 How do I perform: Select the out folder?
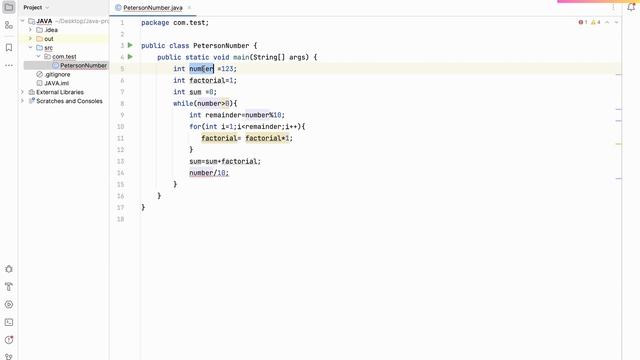(x=49, y=39)
